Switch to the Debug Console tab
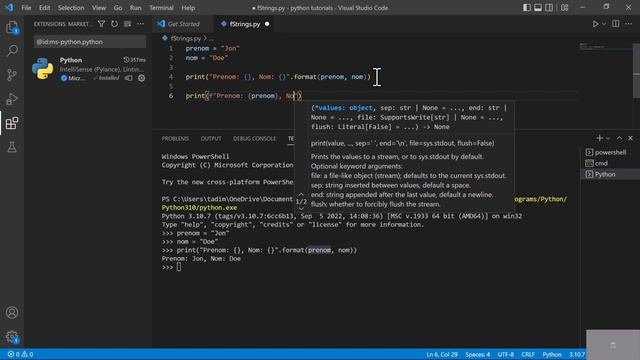Image resolution: width=640 pixels, height=360 pixels. (254, 139)
